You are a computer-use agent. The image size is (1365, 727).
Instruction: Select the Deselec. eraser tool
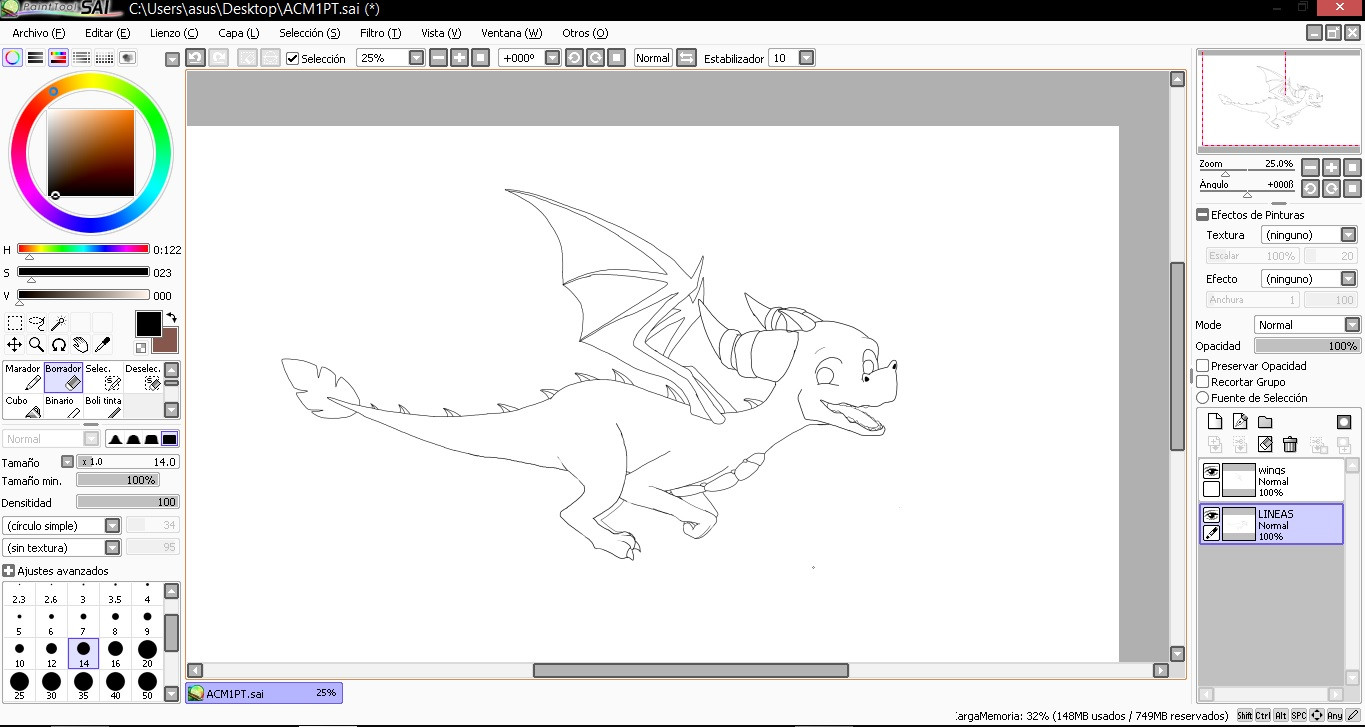(143, 377)
